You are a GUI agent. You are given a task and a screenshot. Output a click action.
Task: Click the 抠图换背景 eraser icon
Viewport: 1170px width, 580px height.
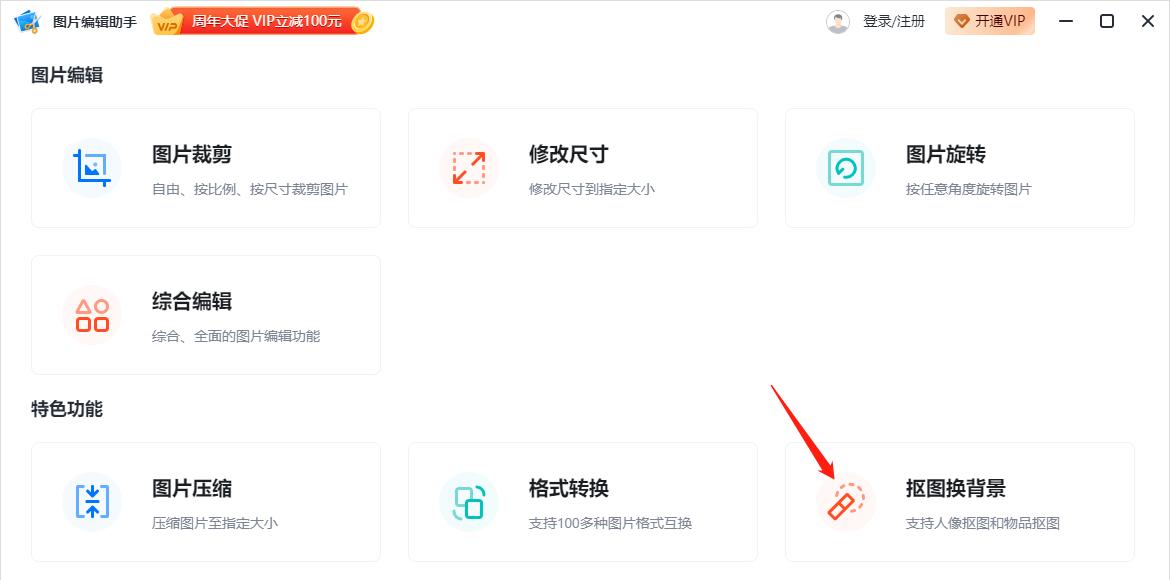point(845,502)
